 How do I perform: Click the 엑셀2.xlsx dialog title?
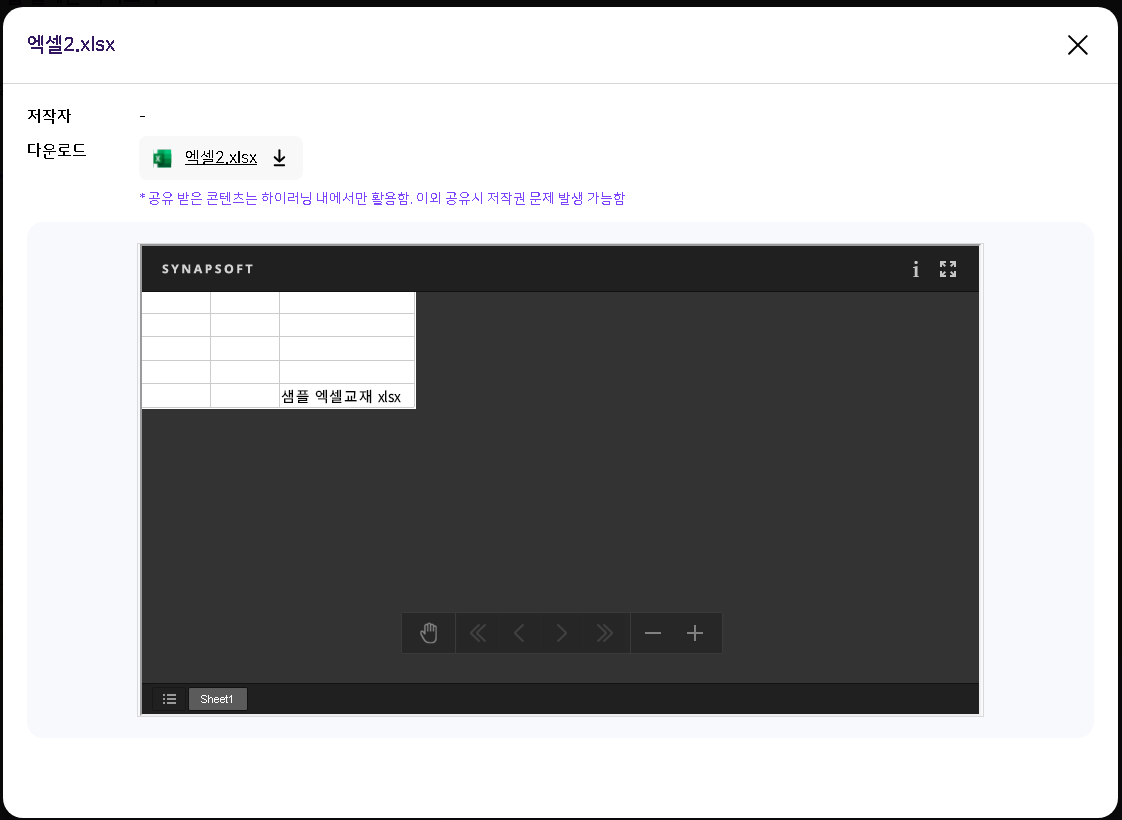71,45
